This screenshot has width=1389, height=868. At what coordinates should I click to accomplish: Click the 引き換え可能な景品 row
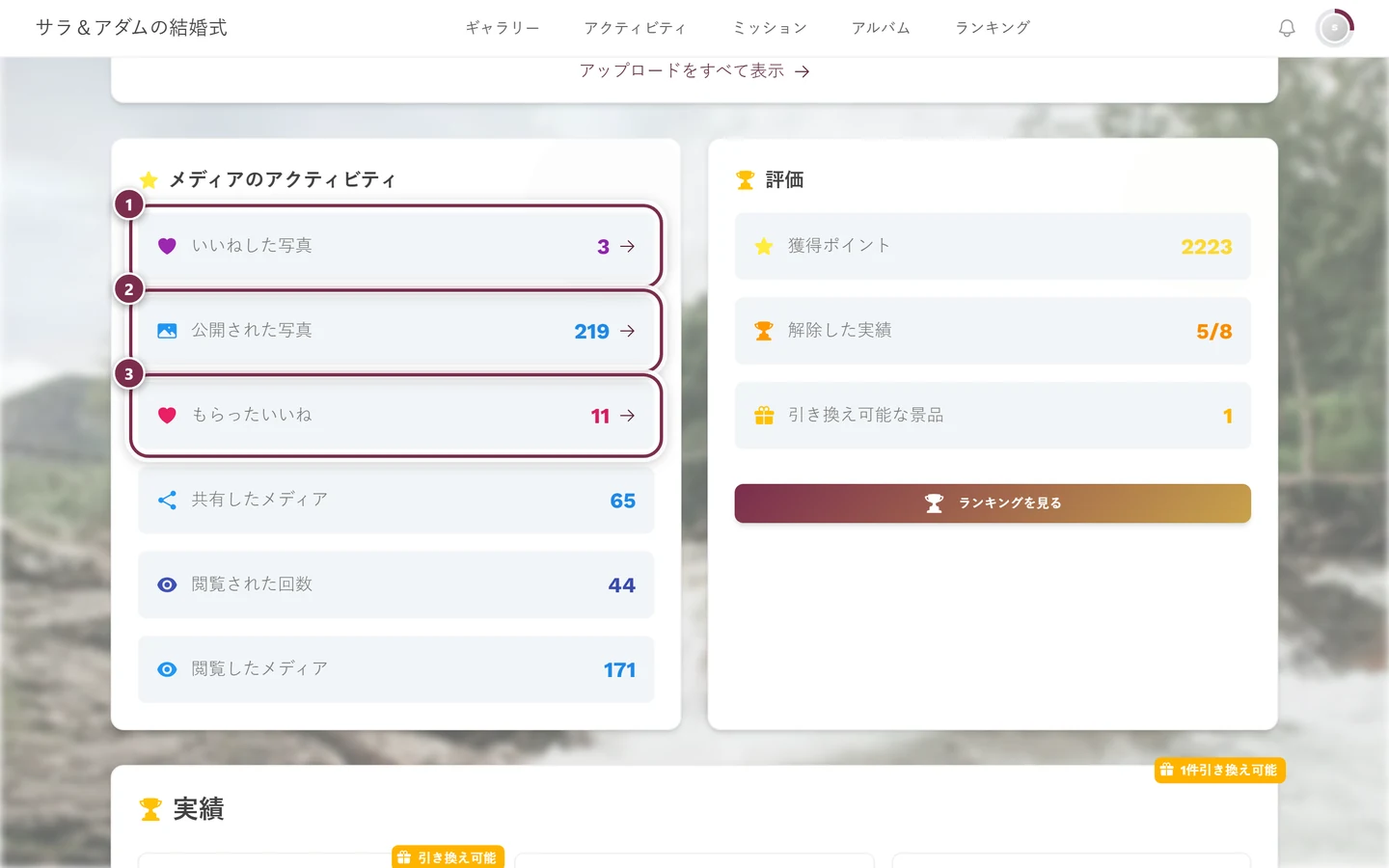click(x=993, y=416)
